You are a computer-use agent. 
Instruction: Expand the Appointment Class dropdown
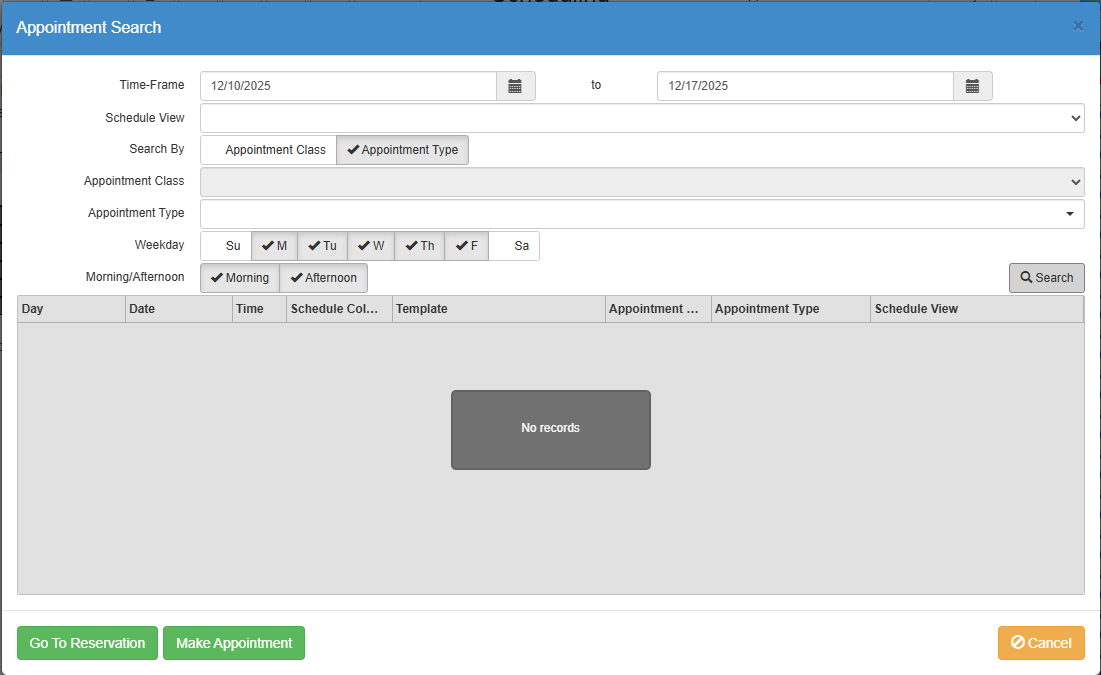[642, 182]
